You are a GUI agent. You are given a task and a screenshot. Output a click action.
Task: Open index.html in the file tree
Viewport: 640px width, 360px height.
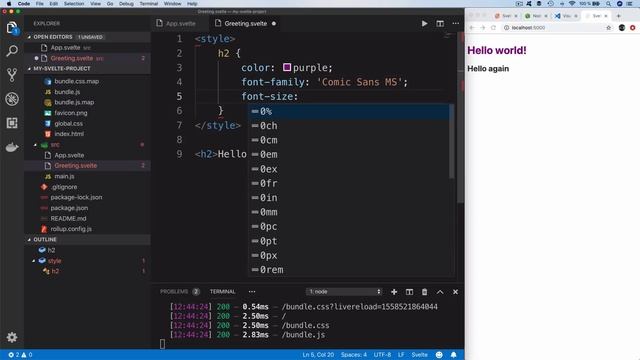pyautogui.click(x=69, y=134)
